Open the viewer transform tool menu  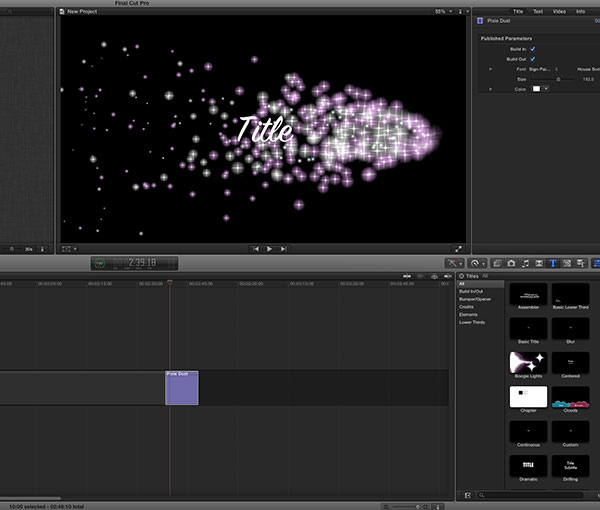click(69, 249)
